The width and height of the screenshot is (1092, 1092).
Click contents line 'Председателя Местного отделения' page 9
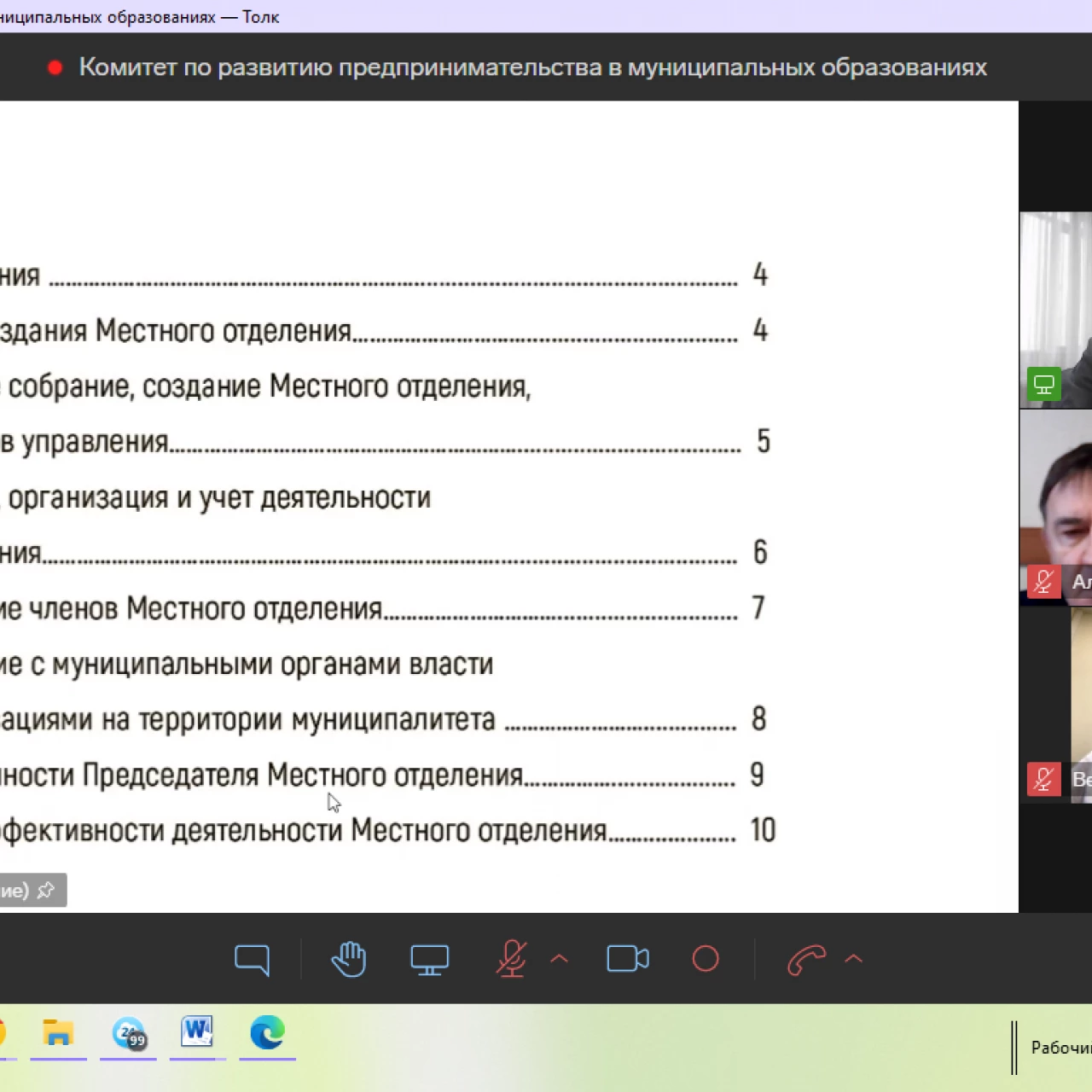click(382, 775)
